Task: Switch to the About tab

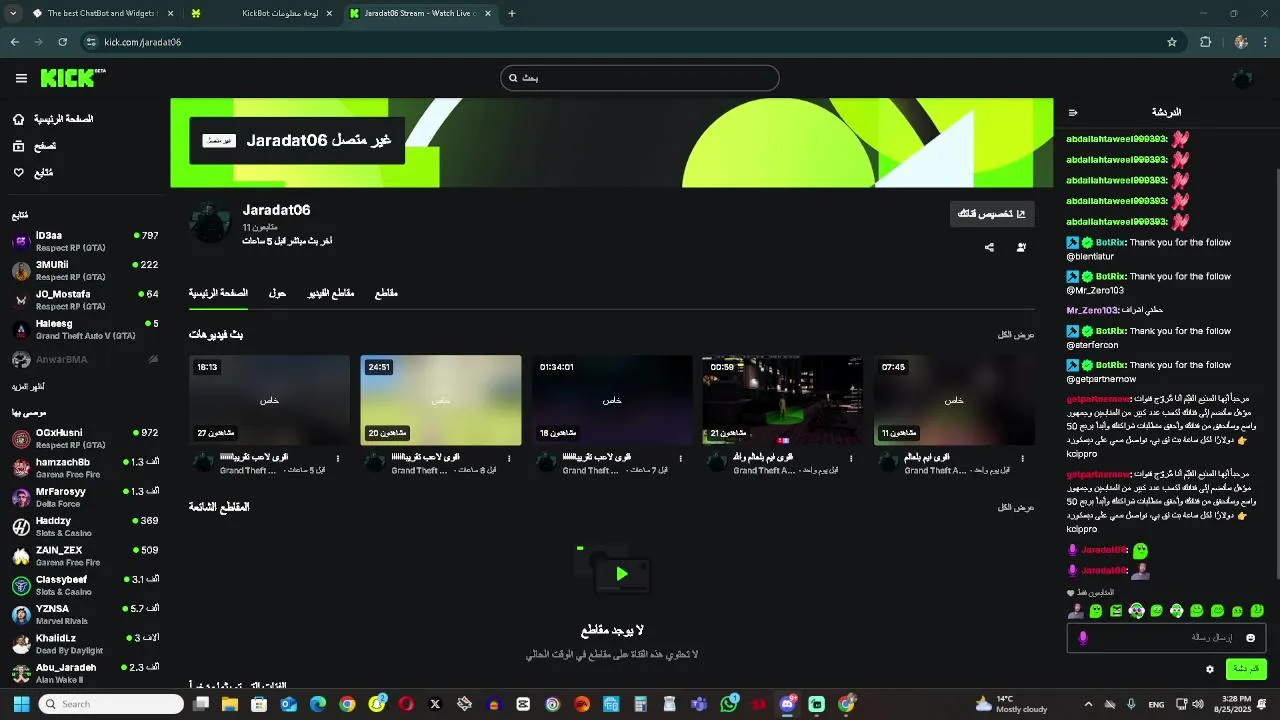Action: [277, 293]
